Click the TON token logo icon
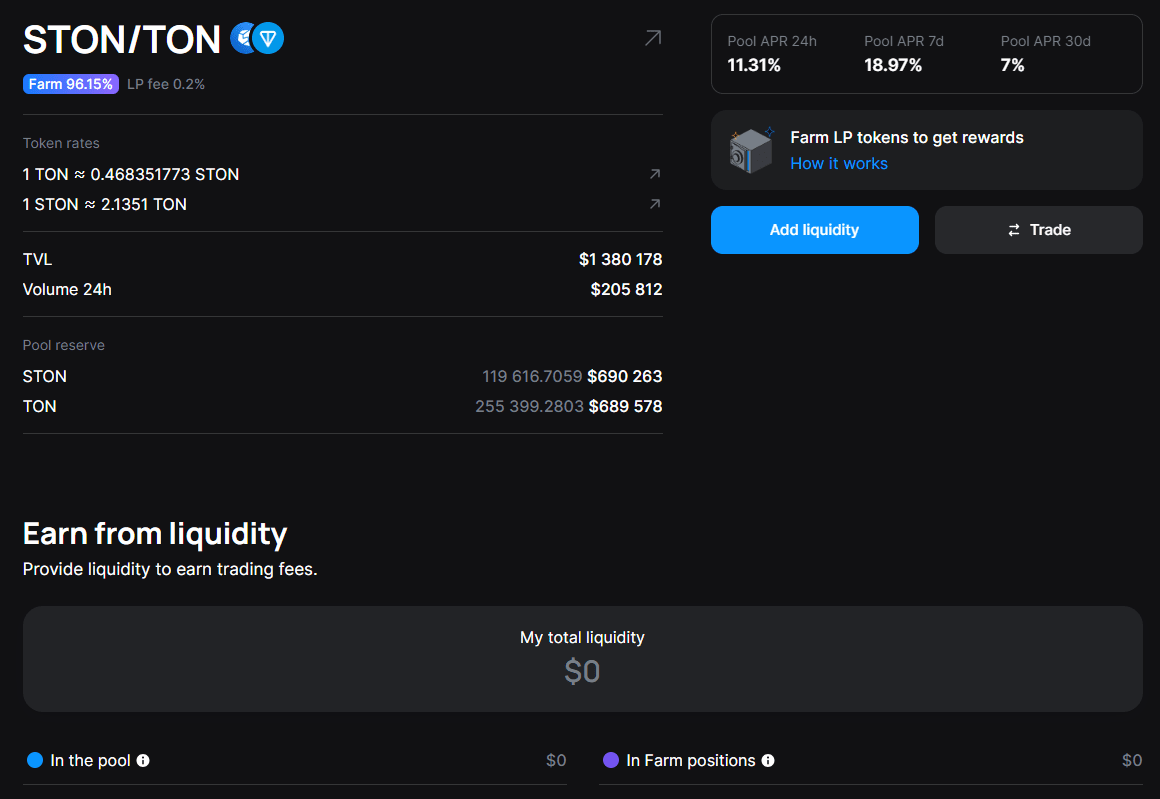Screen dimensions: 1160x799 click(x=268, y=39)
